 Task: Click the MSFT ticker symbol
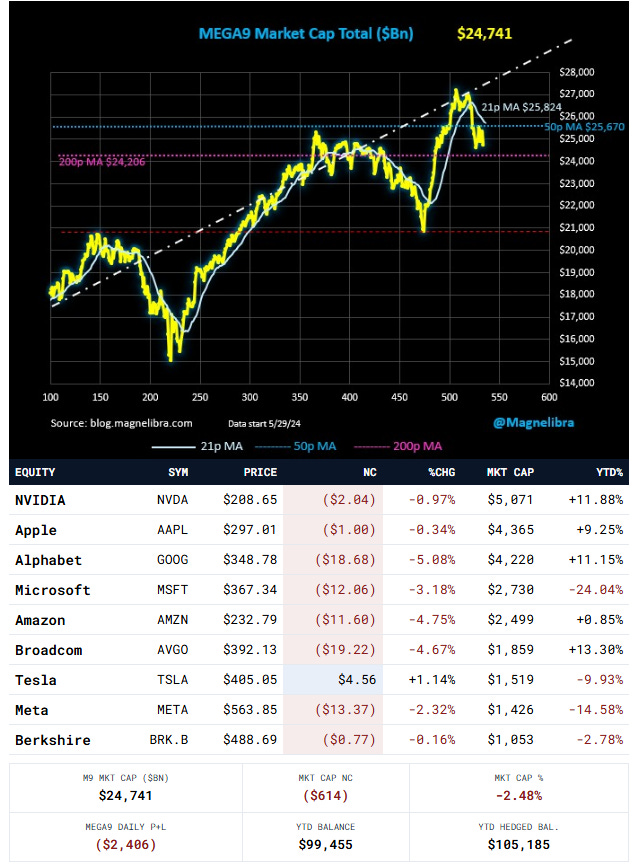[172, 590]
